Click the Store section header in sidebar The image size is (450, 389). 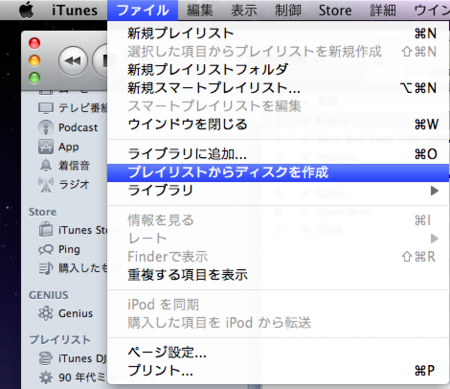coord(42,212)
